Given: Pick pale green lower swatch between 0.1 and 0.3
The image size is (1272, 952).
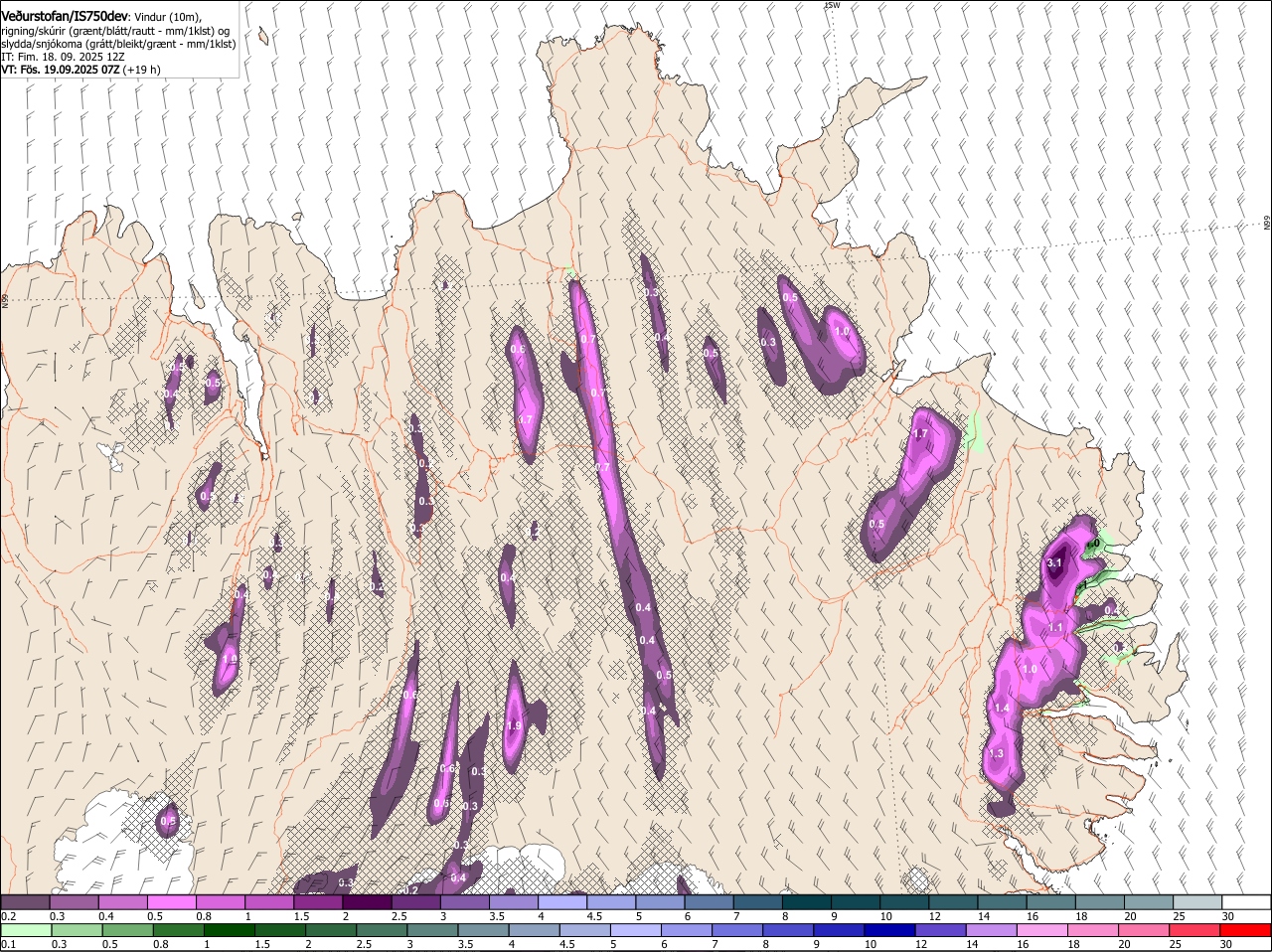Looking at the screenshot, I should (x=26, y=931).
